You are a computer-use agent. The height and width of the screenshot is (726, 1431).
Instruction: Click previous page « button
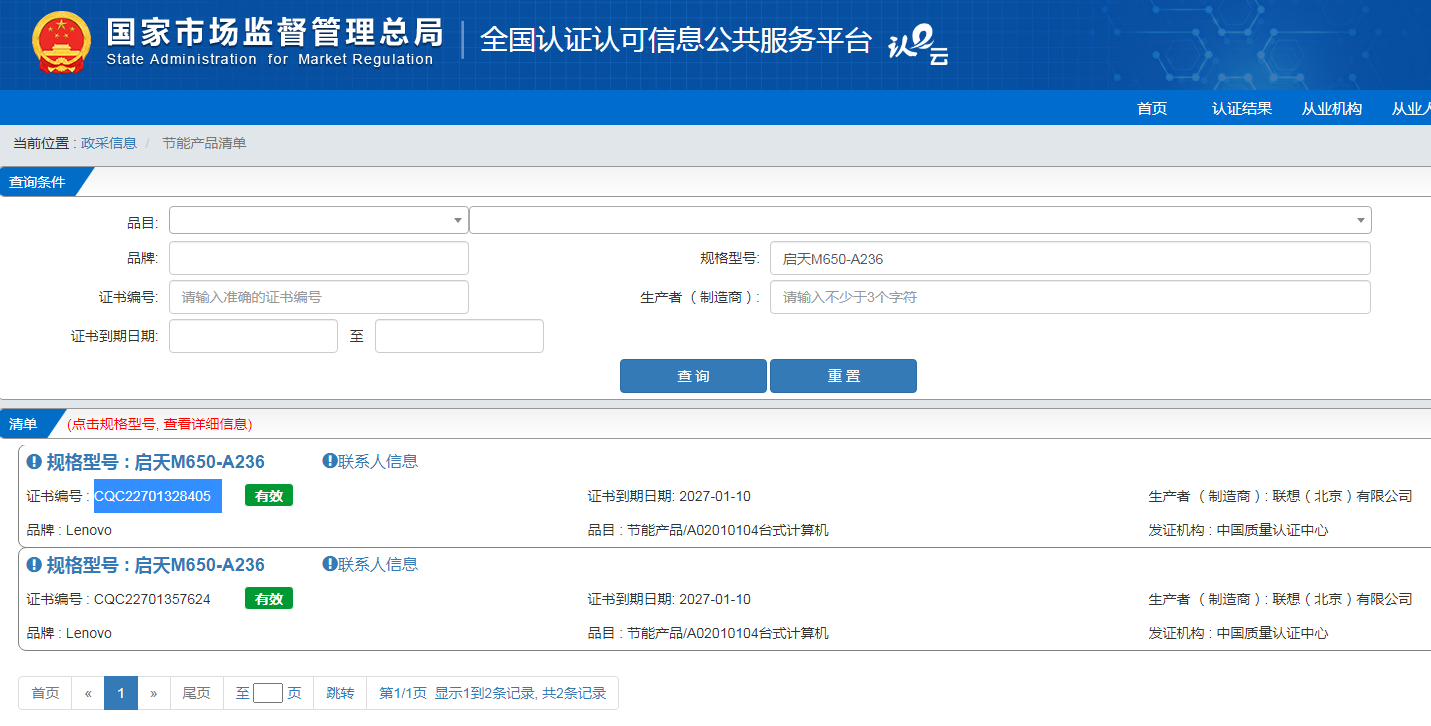coord(88,693)
